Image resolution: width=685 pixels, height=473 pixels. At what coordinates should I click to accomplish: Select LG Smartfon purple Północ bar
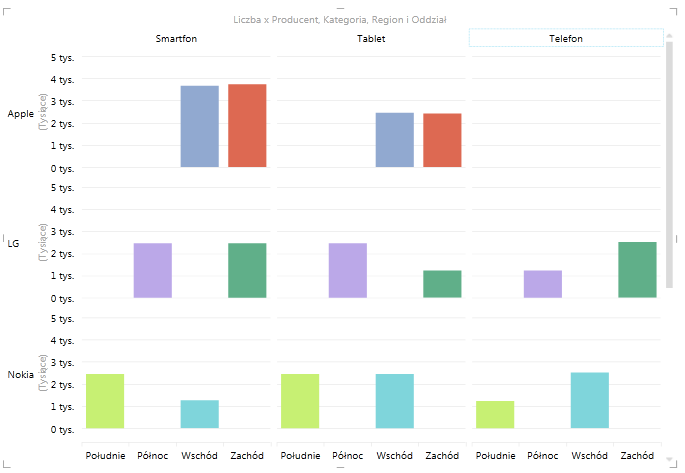153,270
